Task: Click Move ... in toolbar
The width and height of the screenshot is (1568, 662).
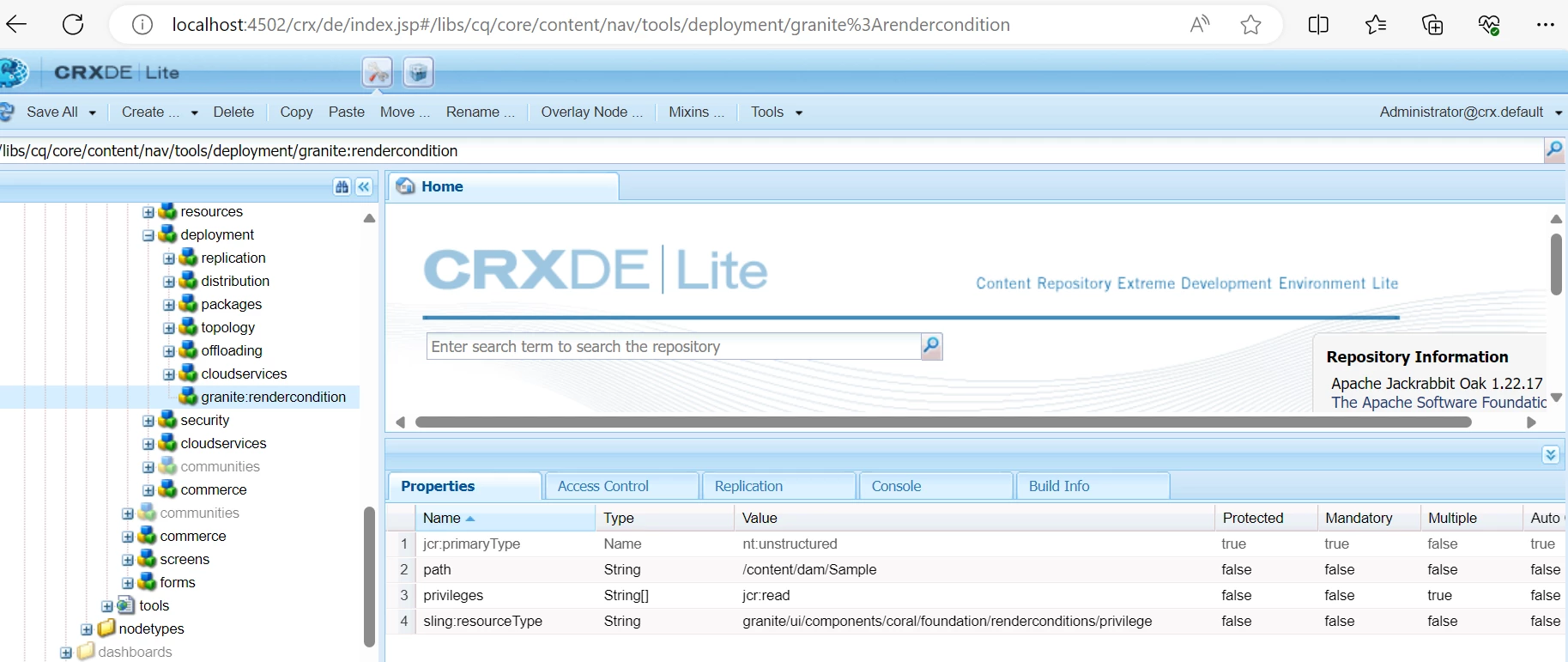Action: click(x=405, y=112)
